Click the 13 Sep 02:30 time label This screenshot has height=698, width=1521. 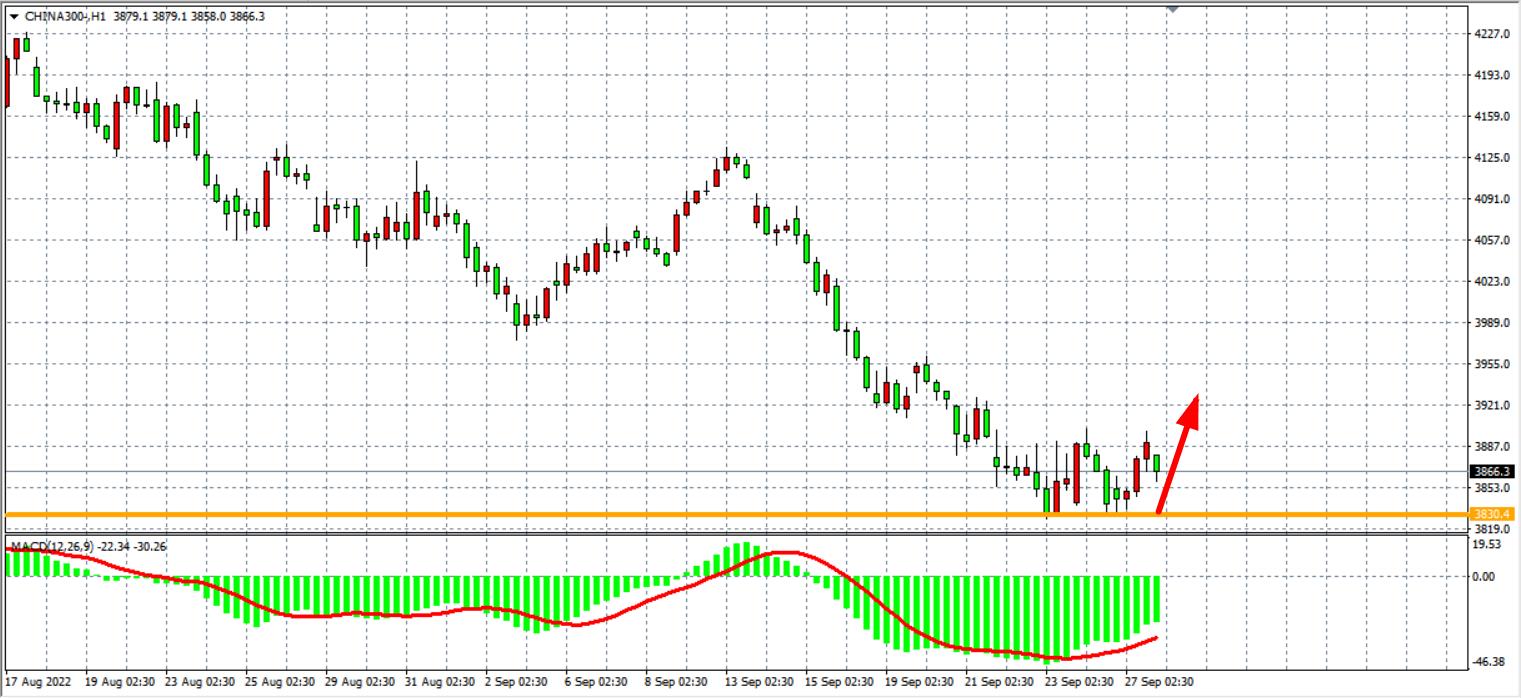[759, 681]
